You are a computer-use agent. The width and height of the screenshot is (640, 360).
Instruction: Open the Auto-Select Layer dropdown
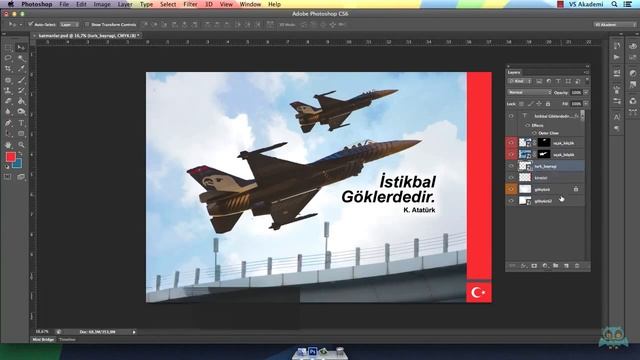click(69, 24)
